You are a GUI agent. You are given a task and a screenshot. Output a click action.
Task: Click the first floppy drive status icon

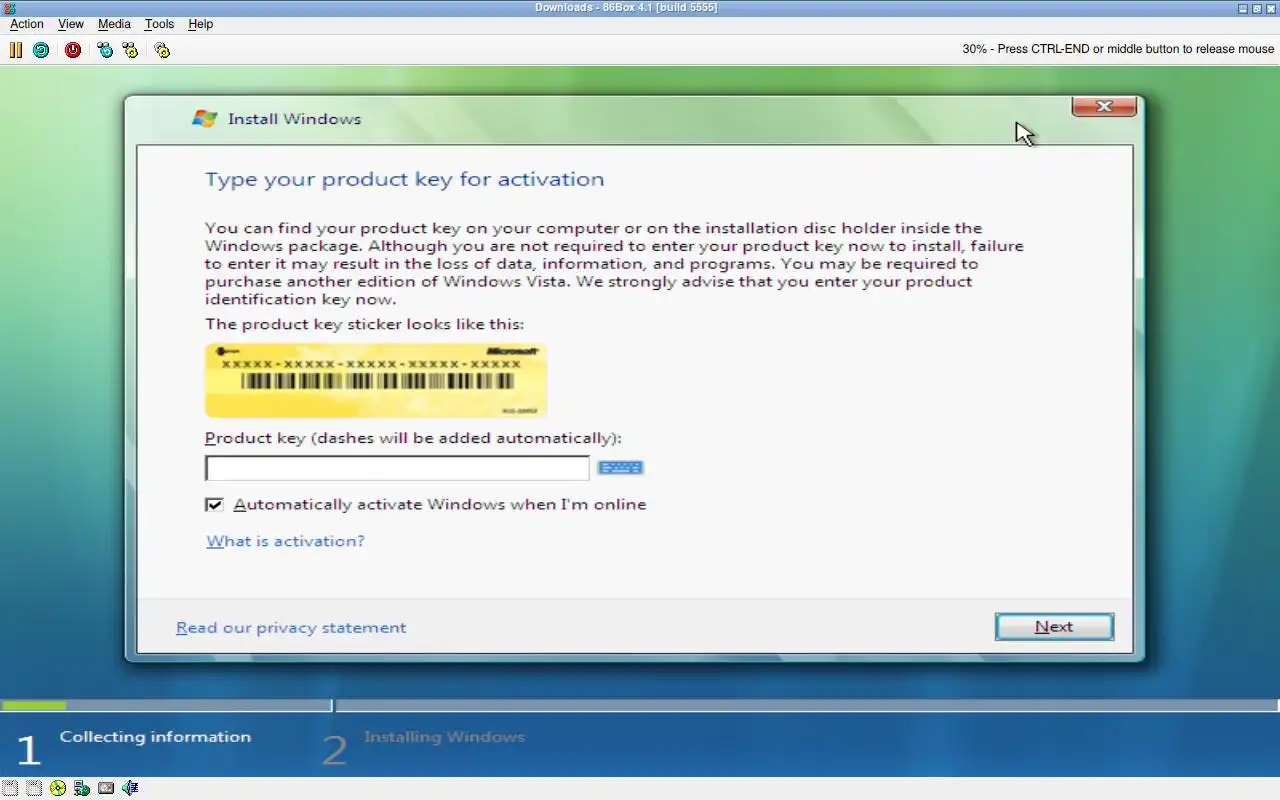pos(10,788)
